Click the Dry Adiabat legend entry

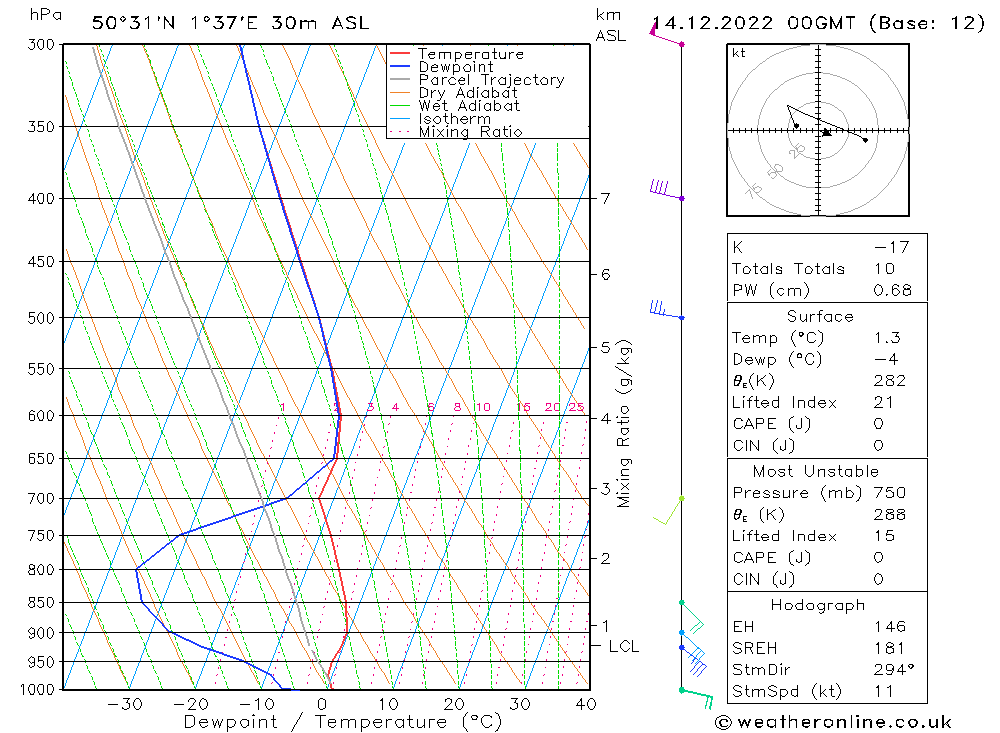pyautogui.click(x=453, y=93)
